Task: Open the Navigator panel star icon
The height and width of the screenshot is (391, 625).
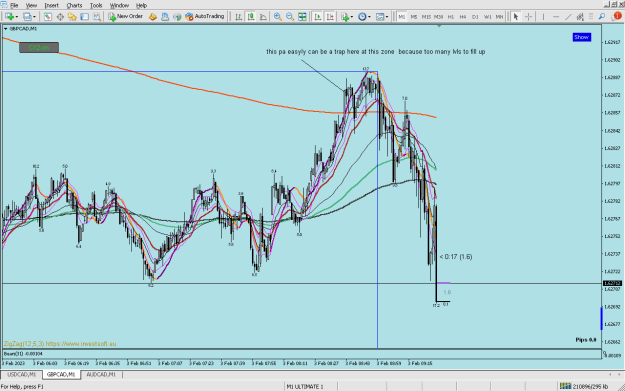Action: pyautogui.click(x=72, y=17)
